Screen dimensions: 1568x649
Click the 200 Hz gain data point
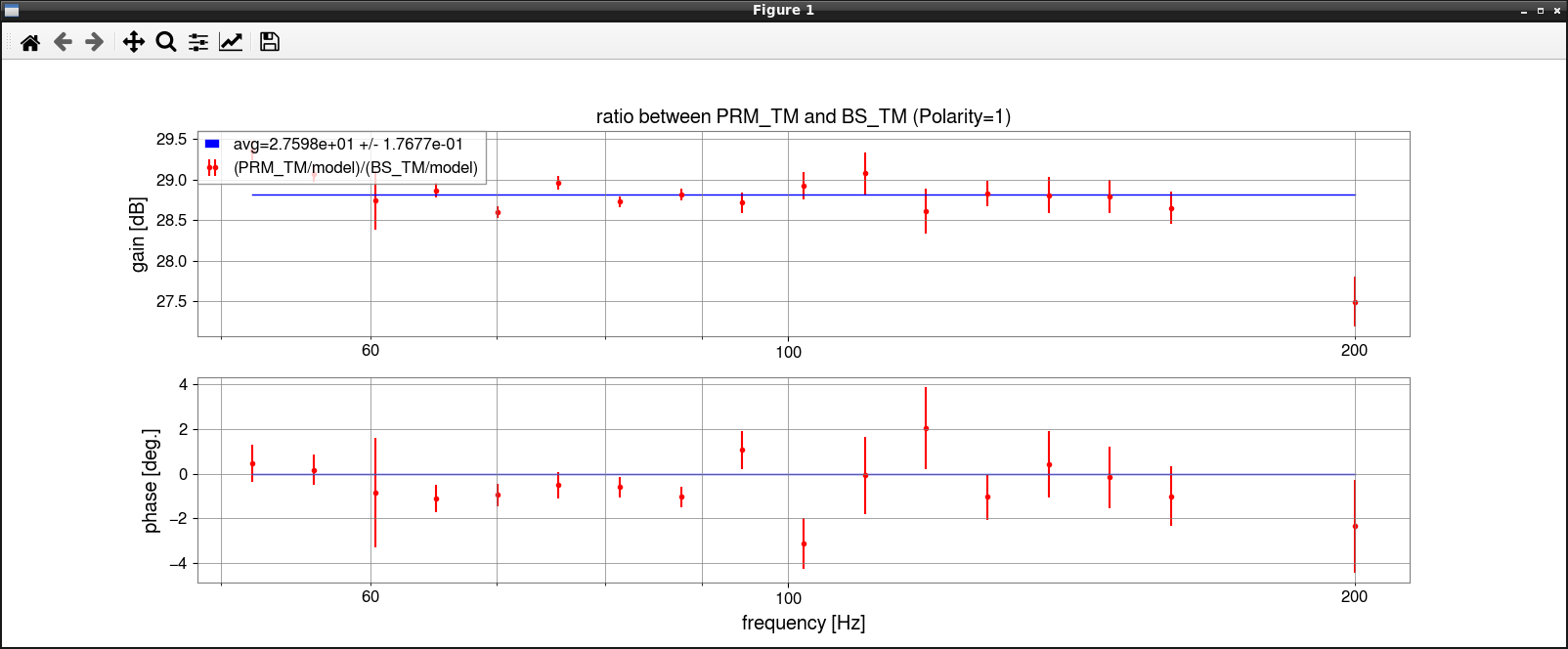[x=1355, y=303]
